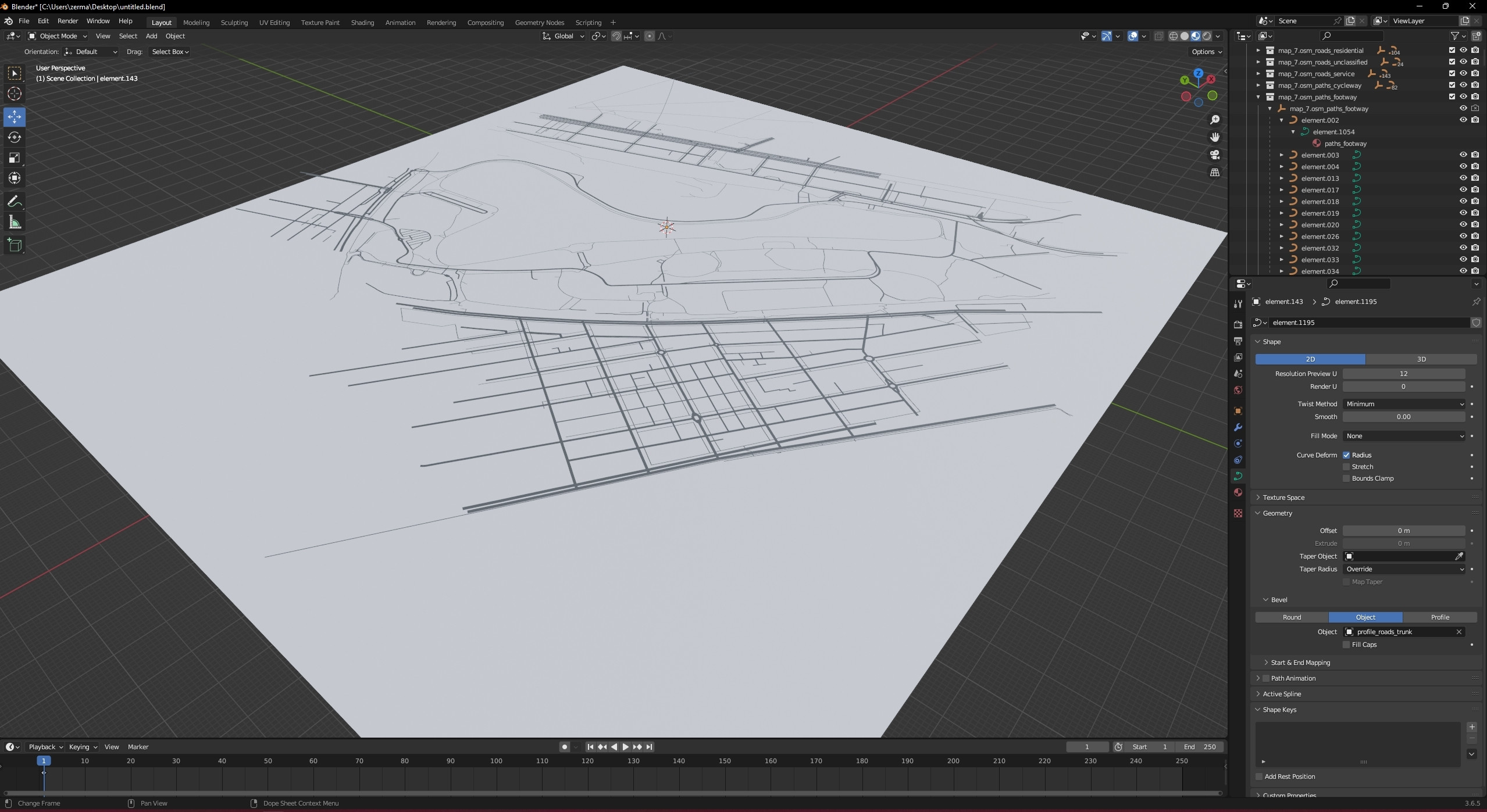Expand element.004 in the outliner
Screen dimensions: 1487x812
[x=1282, y=167]
